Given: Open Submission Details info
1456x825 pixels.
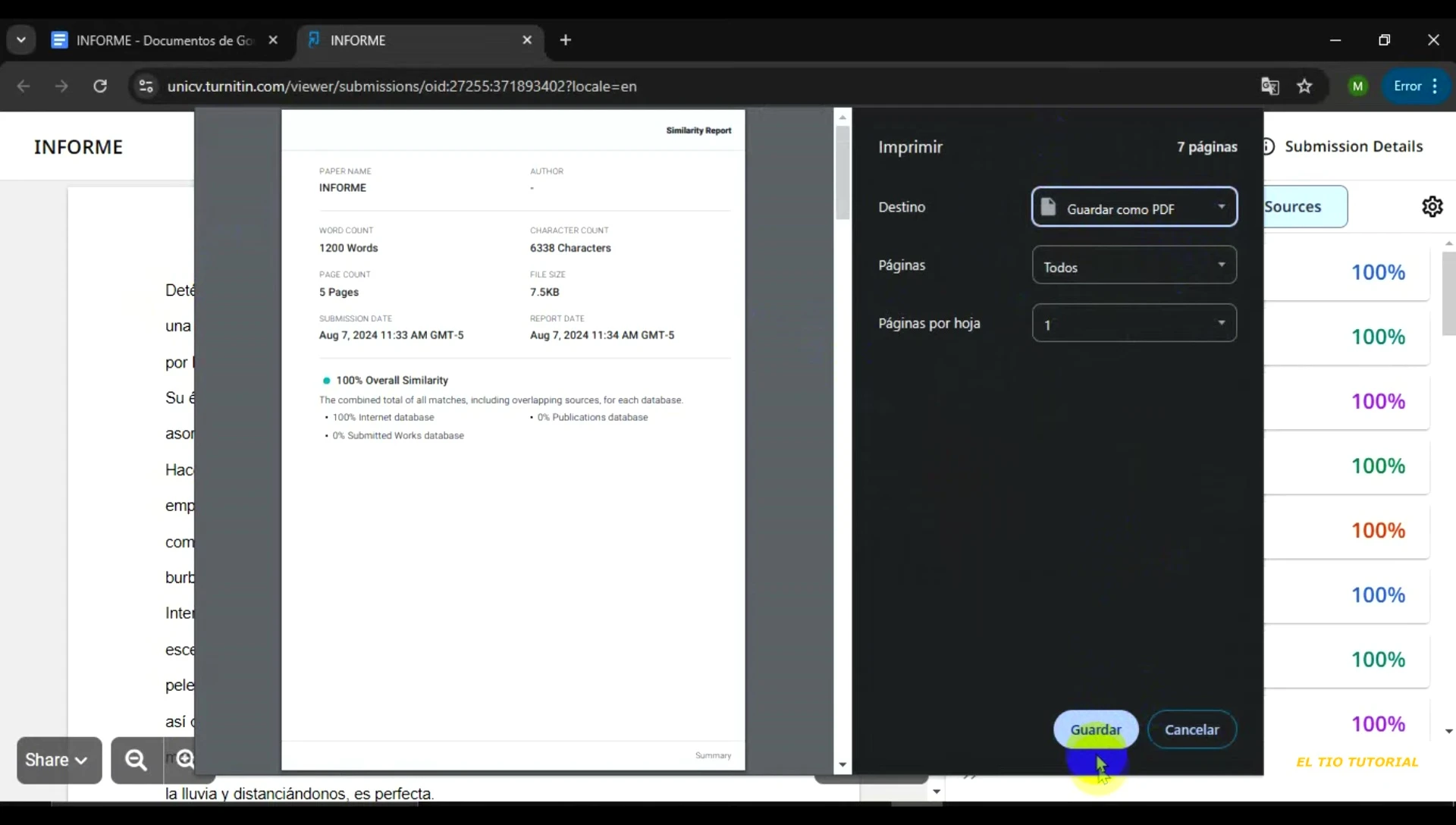Looking at the screenshot, I should coord(1344,146).
